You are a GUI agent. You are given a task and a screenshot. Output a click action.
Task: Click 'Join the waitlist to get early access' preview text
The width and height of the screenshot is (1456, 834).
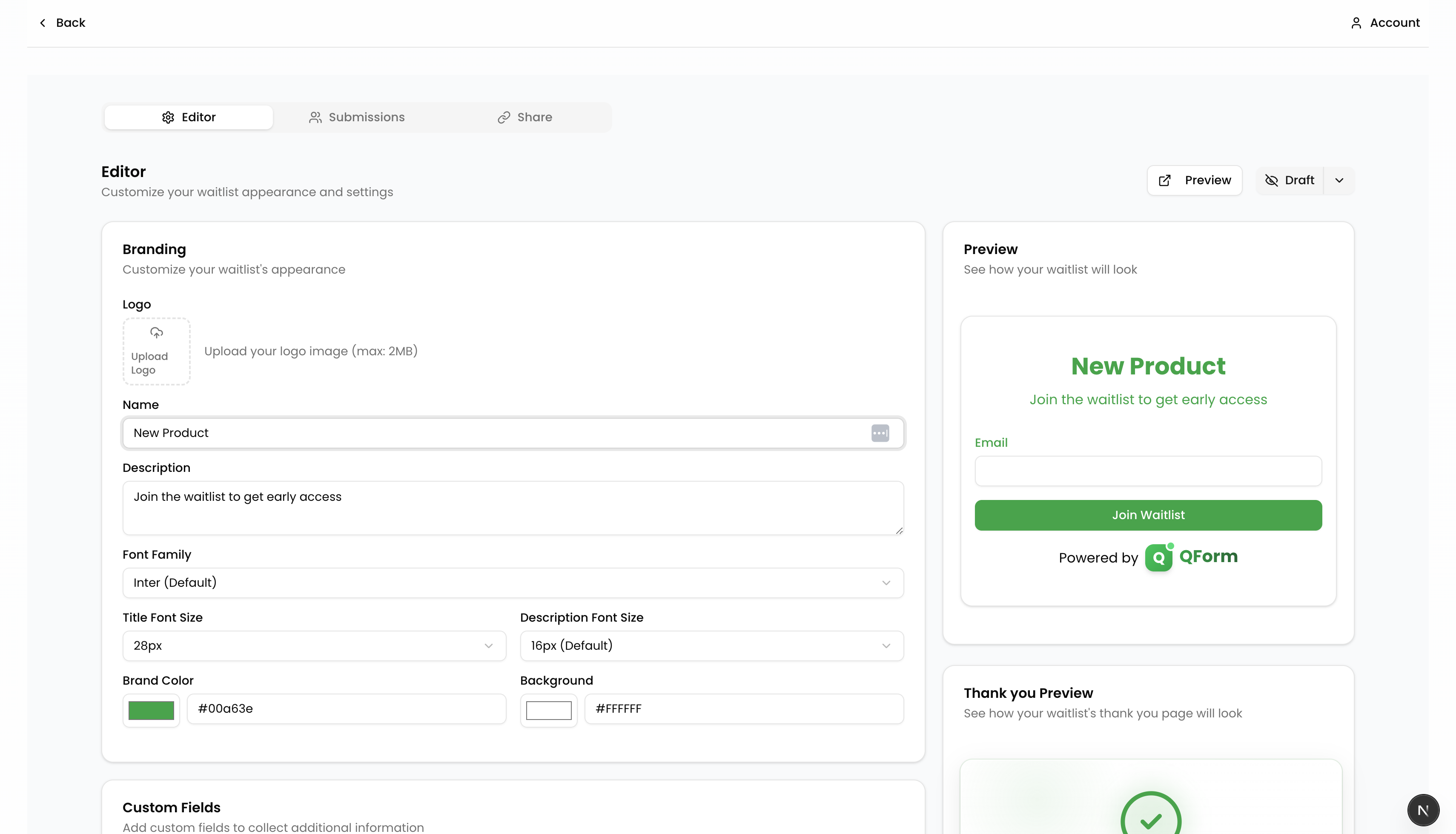1148,400
